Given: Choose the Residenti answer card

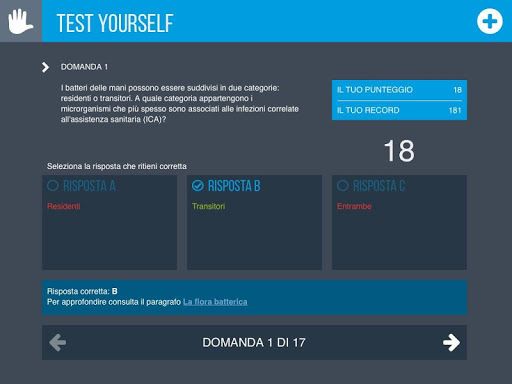Looking at the screenshot, I should pos(109,222).
